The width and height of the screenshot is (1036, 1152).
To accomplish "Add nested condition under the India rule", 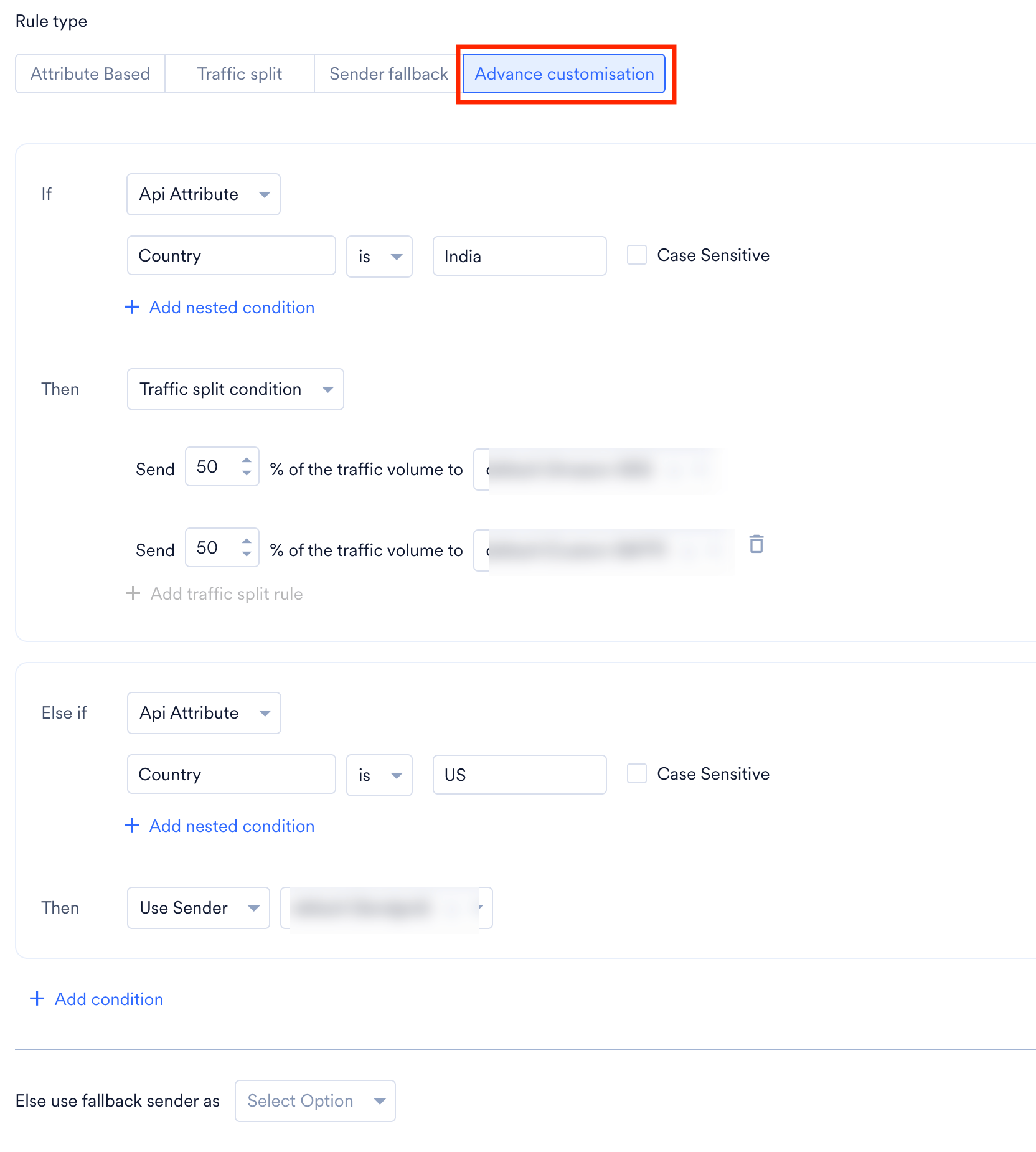I will click(x=220, y=307).
